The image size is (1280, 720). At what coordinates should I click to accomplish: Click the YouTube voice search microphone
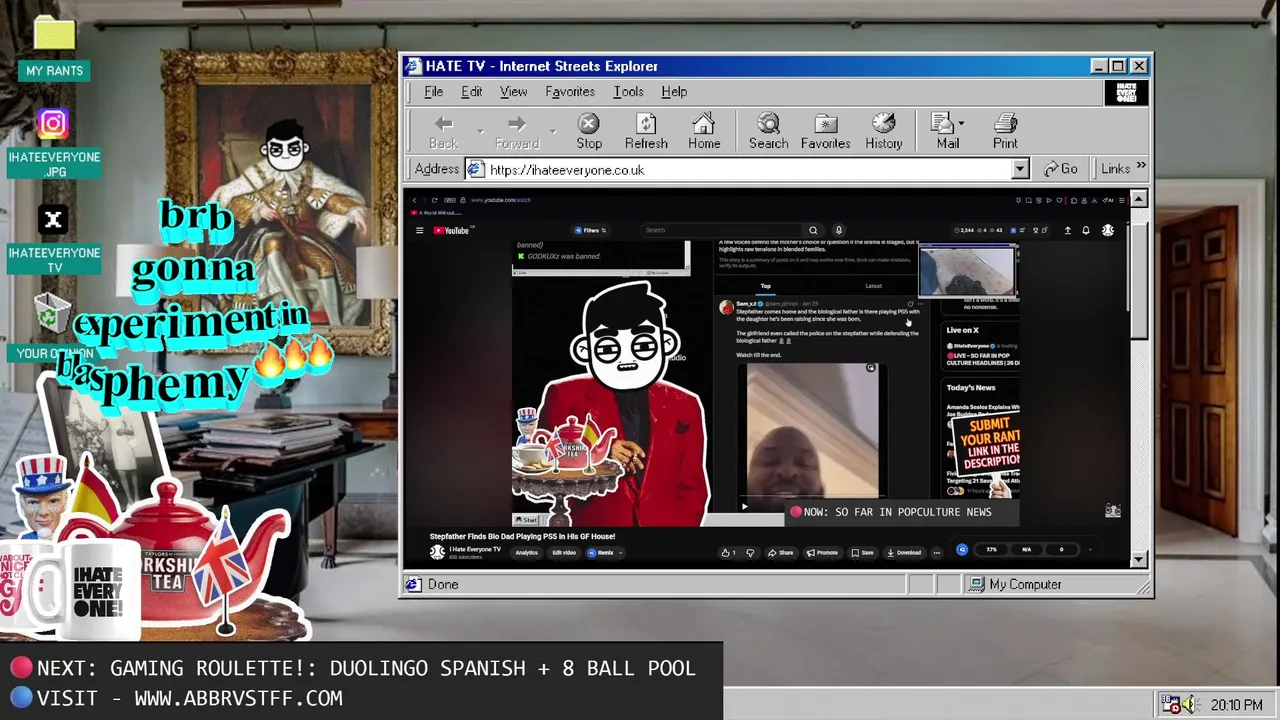tap(839, 230)
